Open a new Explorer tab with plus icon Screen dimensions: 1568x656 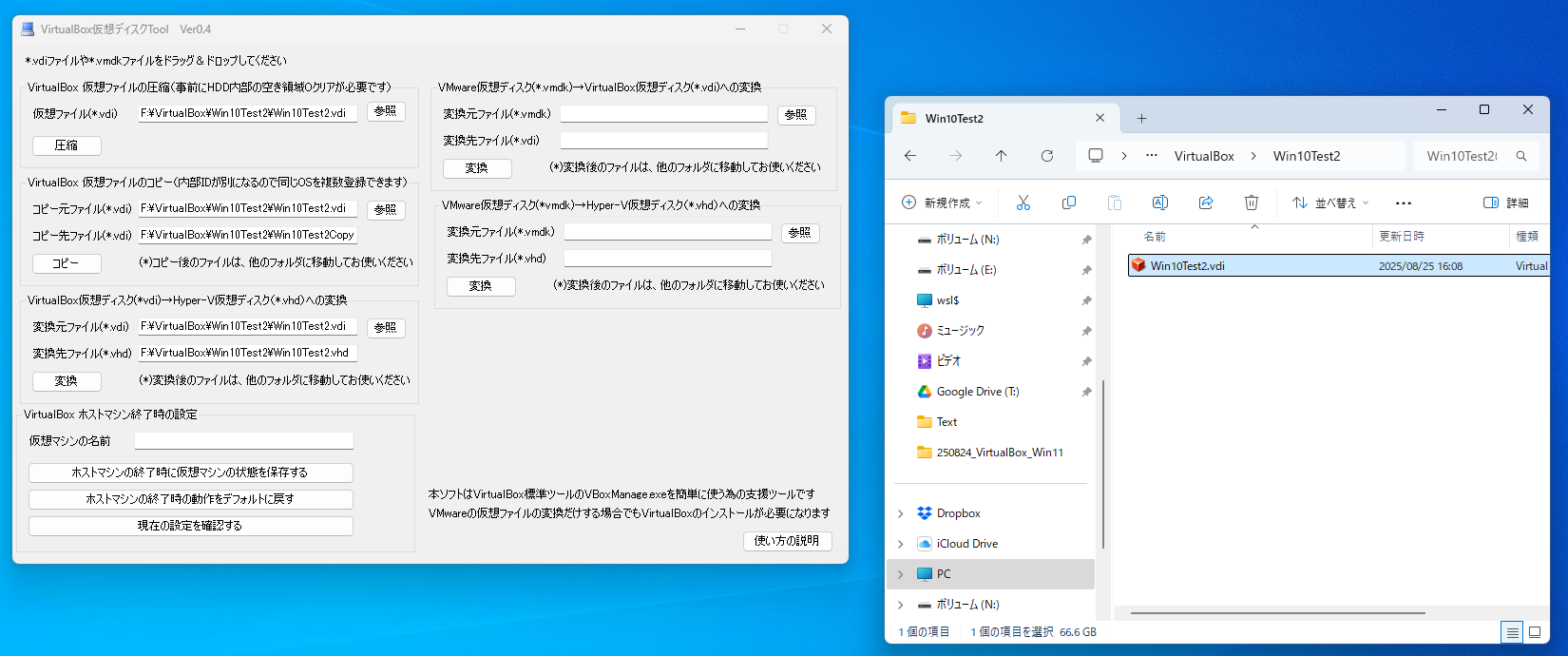pyautogui.click(x=1141, y=118)
